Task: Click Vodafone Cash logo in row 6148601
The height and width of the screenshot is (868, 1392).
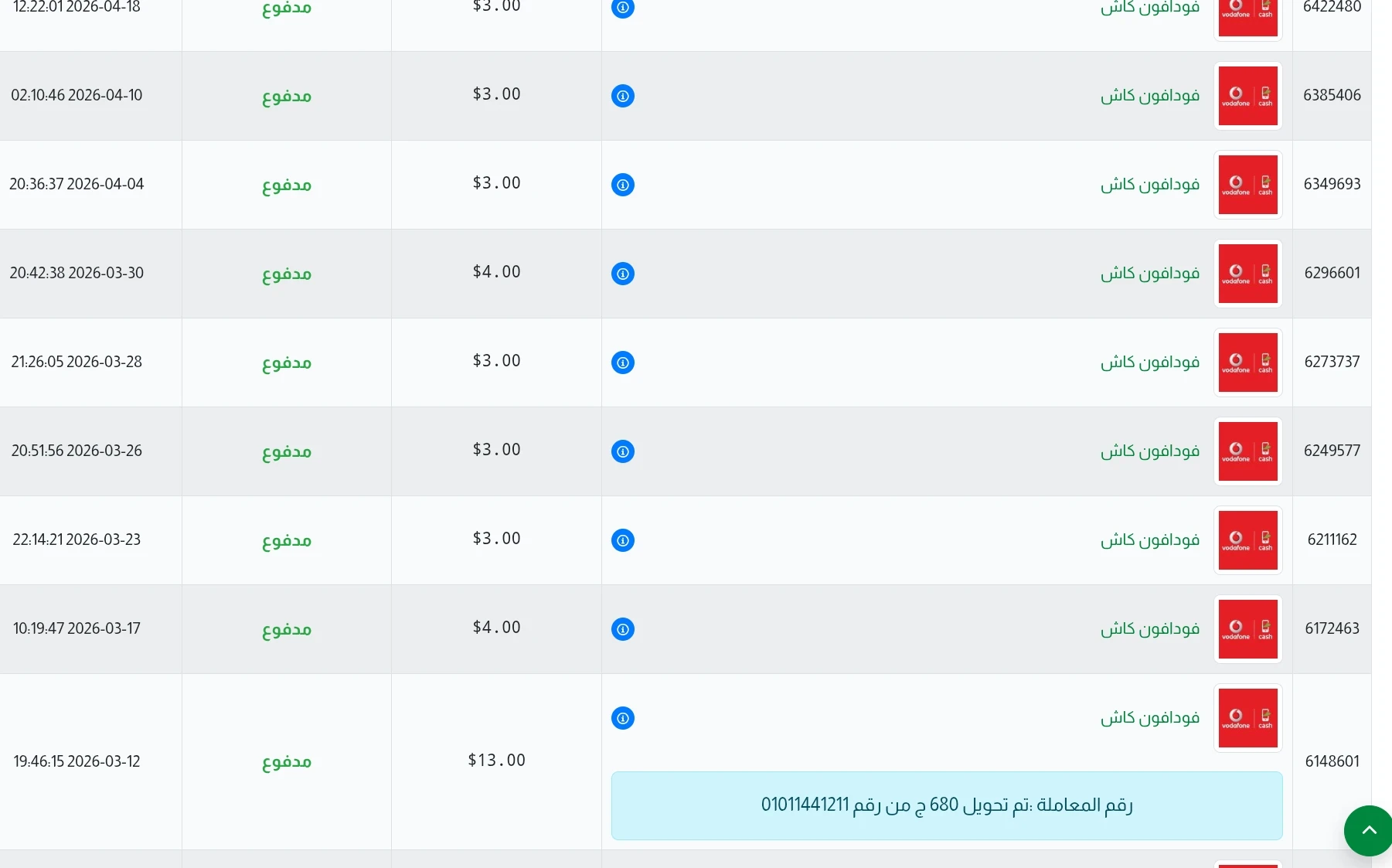Action: (x=1247, y=718)
